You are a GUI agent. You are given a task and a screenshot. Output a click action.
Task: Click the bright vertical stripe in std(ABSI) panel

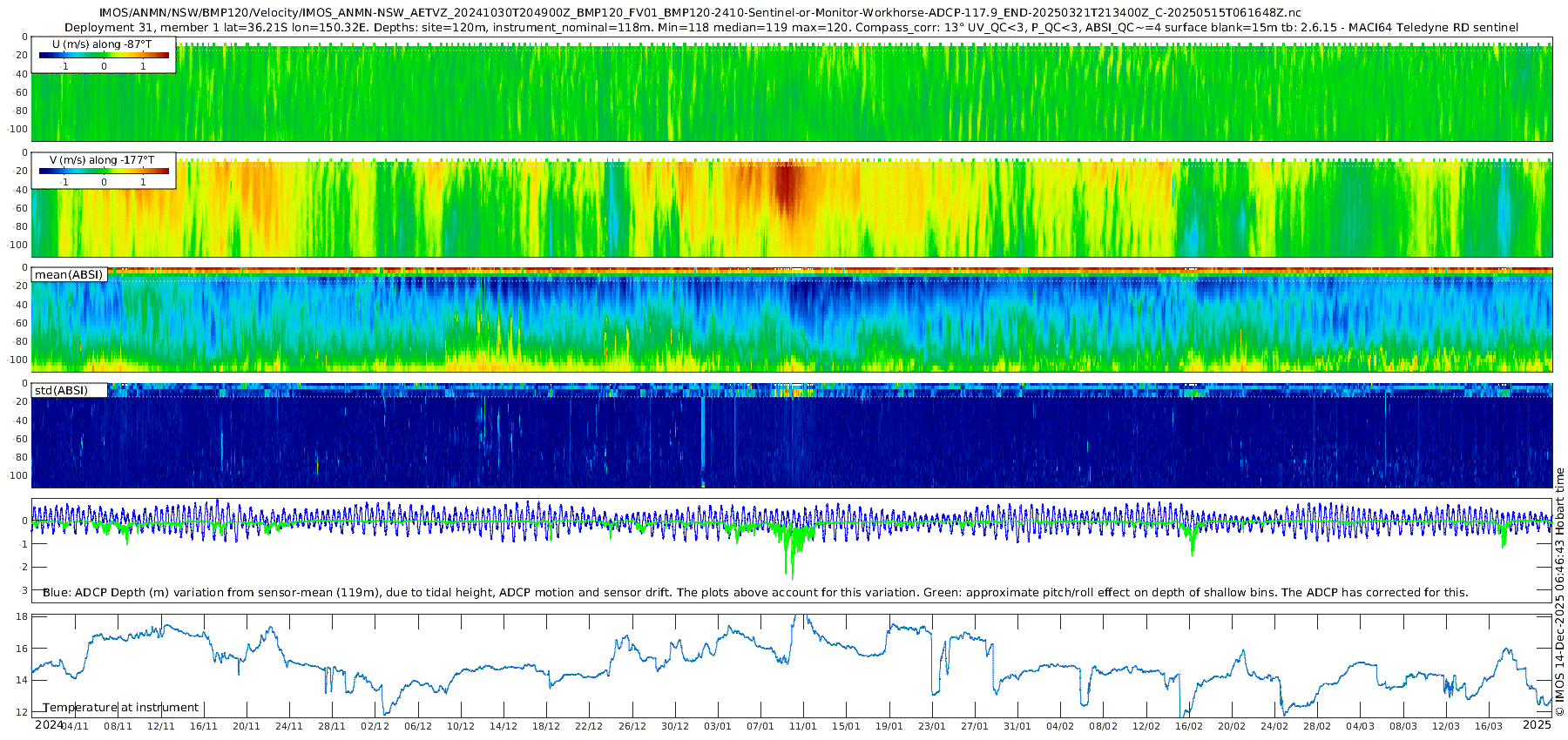click(x=702, y=435)
